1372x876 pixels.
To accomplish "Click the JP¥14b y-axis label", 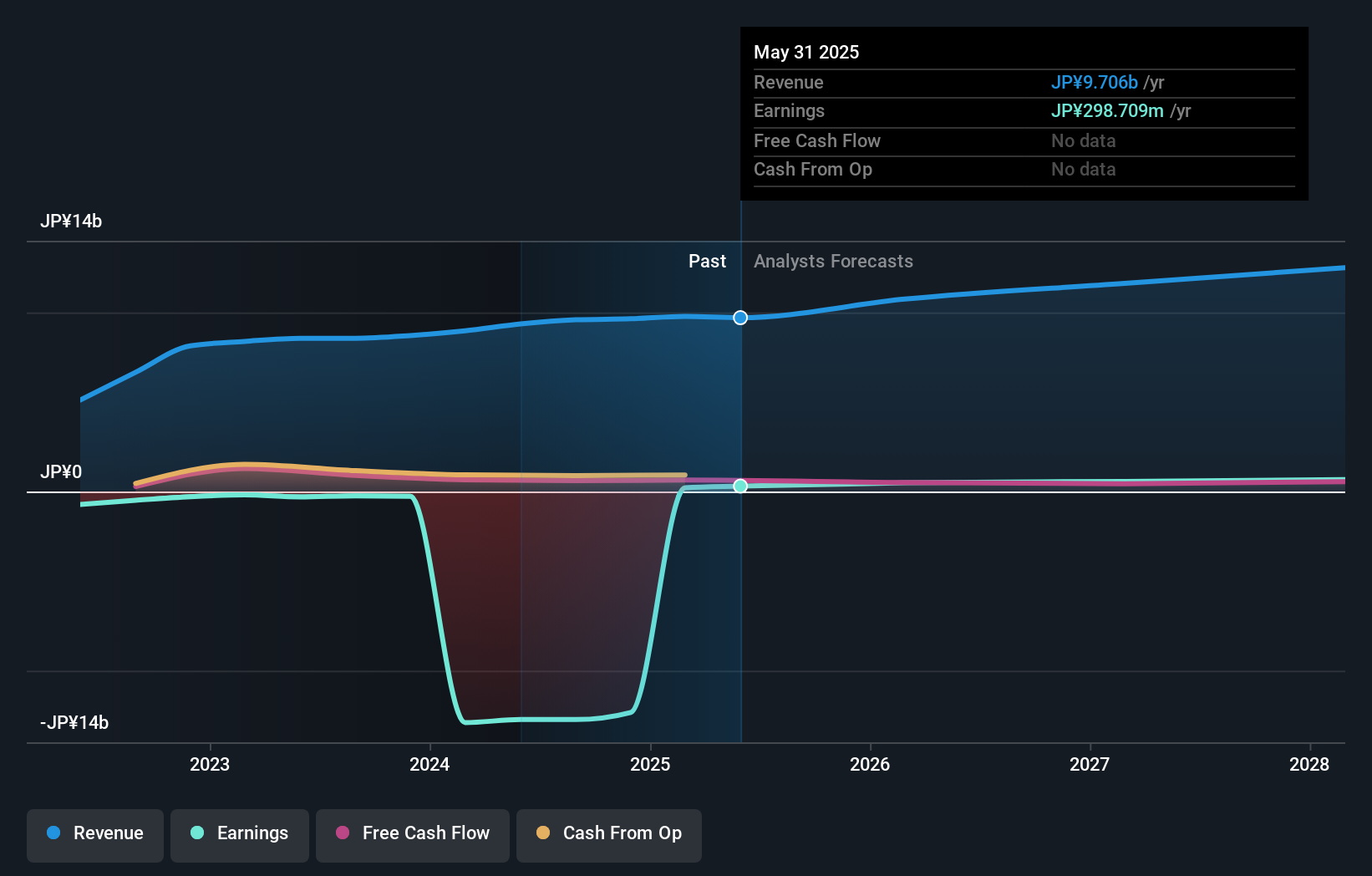I will tap(71, 222).
